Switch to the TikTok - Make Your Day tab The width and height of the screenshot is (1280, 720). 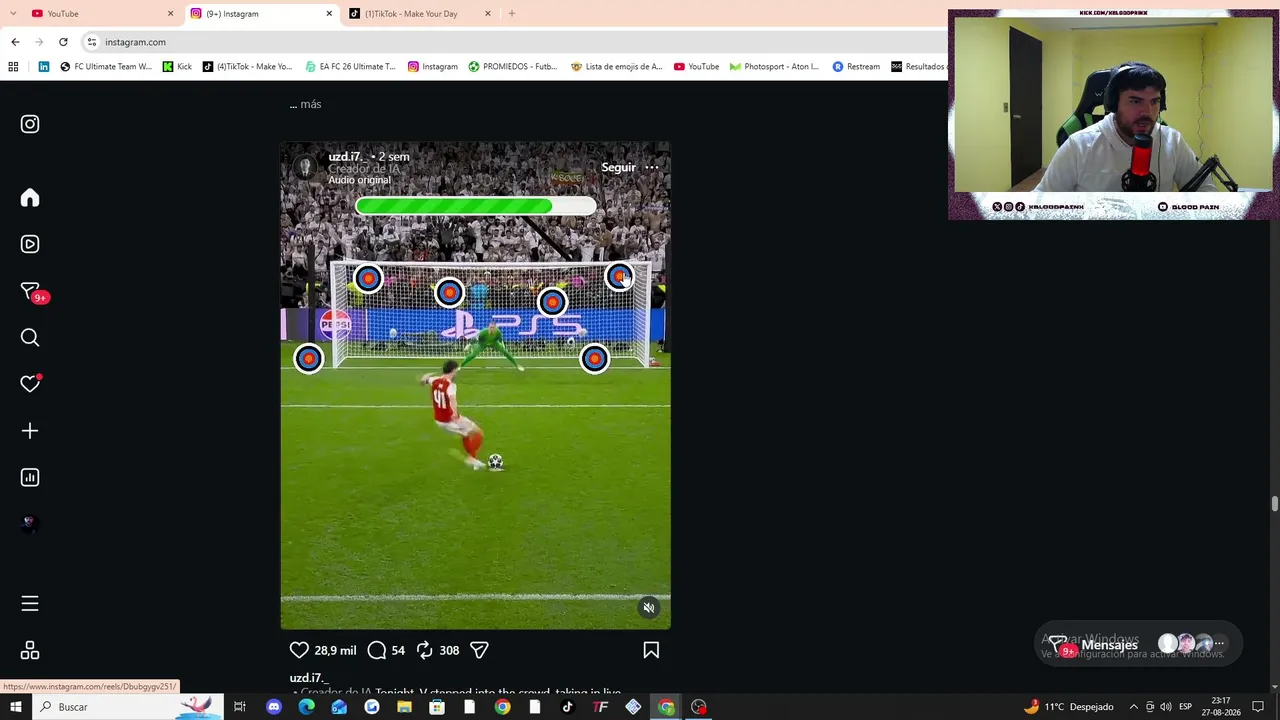420,13
